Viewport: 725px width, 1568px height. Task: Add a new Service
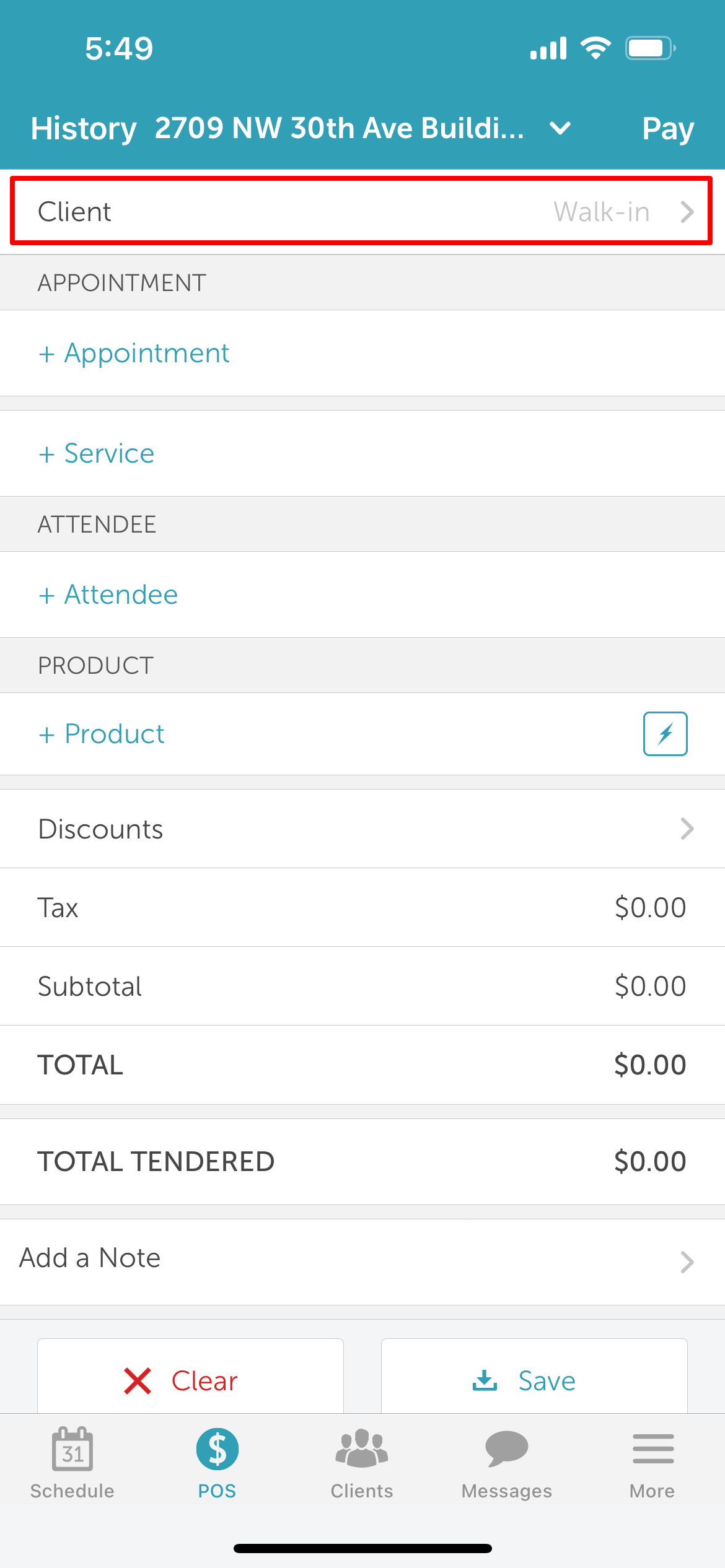[96, 453]
